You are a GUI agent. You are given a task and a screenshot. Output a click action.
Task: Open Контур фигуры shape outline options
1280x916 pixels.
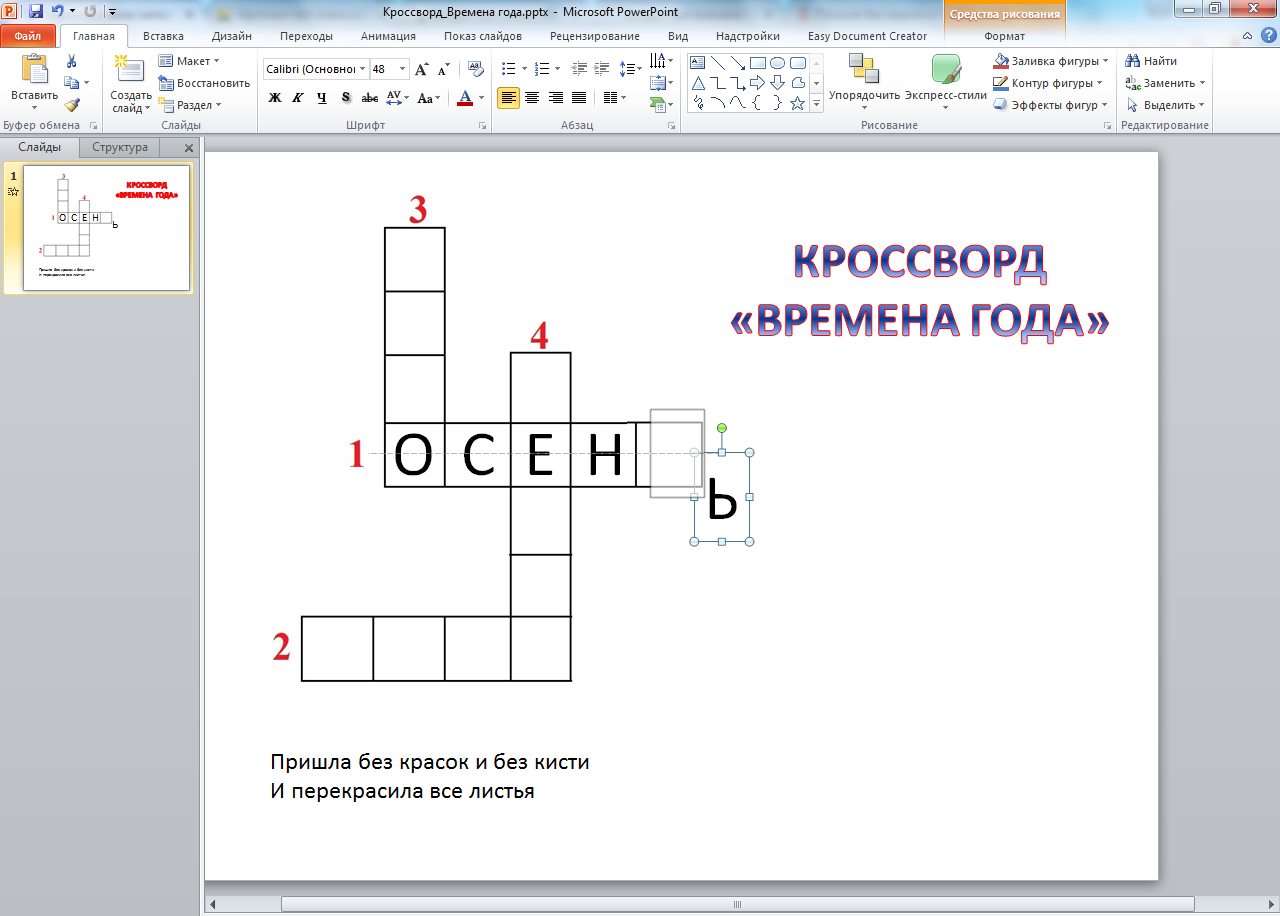point(1048,83)
